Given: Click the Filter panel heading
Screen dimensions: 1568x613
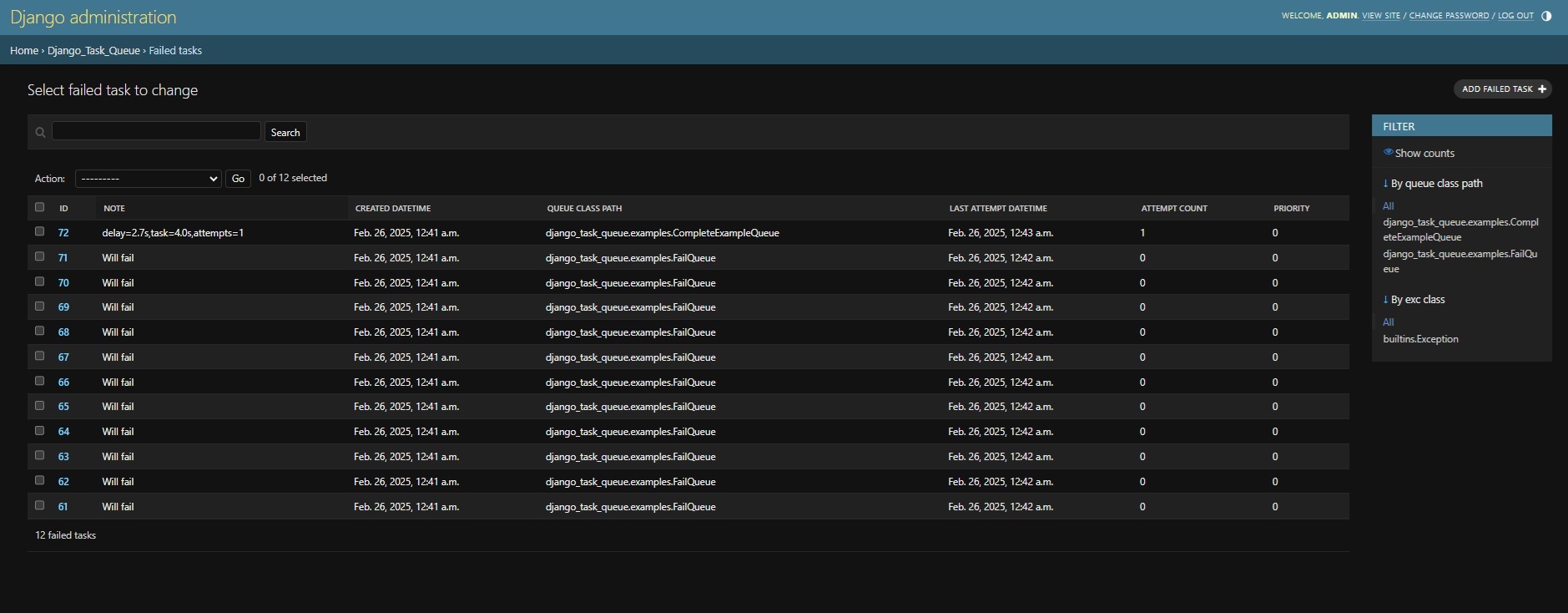Looking at the screenshot, I should coord(1461,126).
